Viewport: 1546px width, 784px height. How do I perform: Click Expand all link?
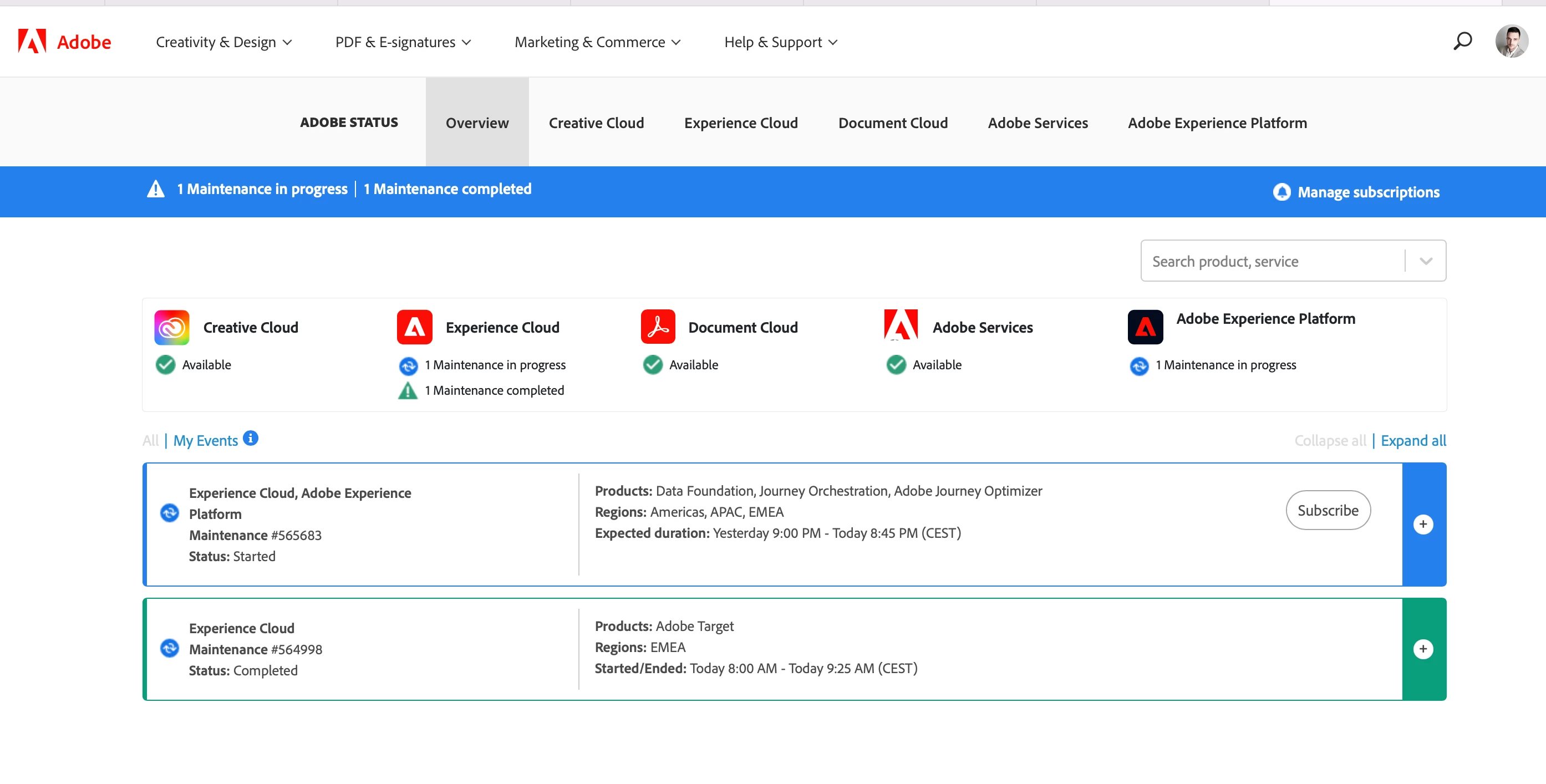point(1413,441)
